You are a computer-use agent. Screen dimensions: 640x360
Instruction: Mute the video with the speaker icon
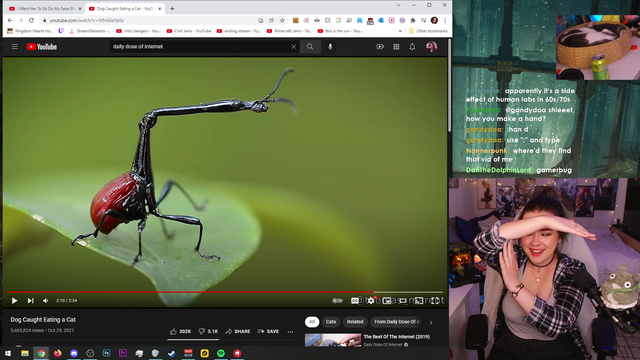[46, 300]
